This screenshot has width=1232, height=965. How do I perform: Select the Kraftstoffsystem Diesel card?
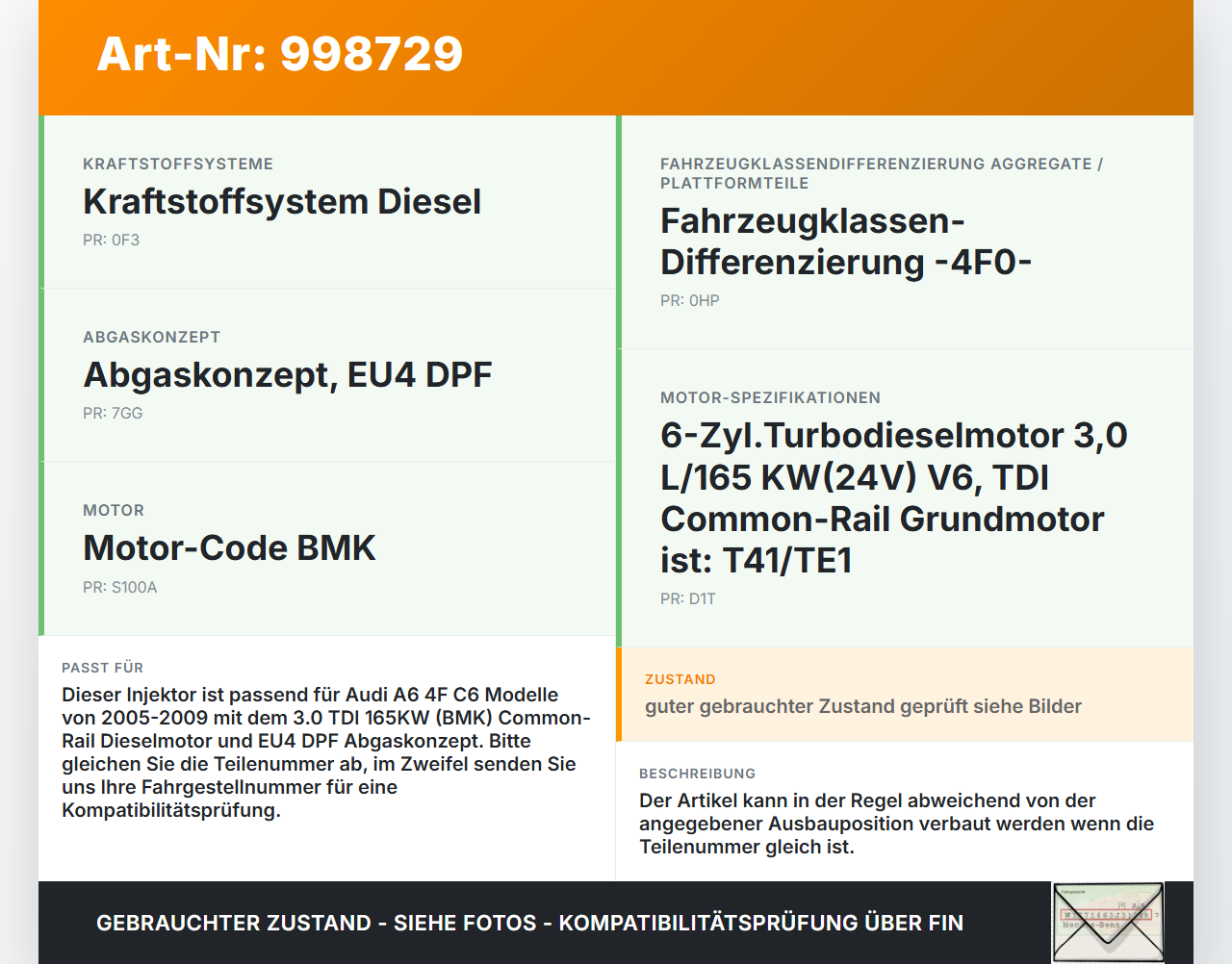[x=327, y=200]
